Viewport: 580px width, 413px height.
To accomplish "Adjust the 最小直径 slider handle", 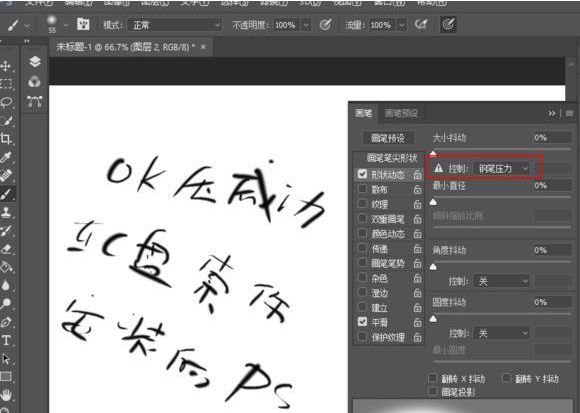I will [x=433, y=202].
